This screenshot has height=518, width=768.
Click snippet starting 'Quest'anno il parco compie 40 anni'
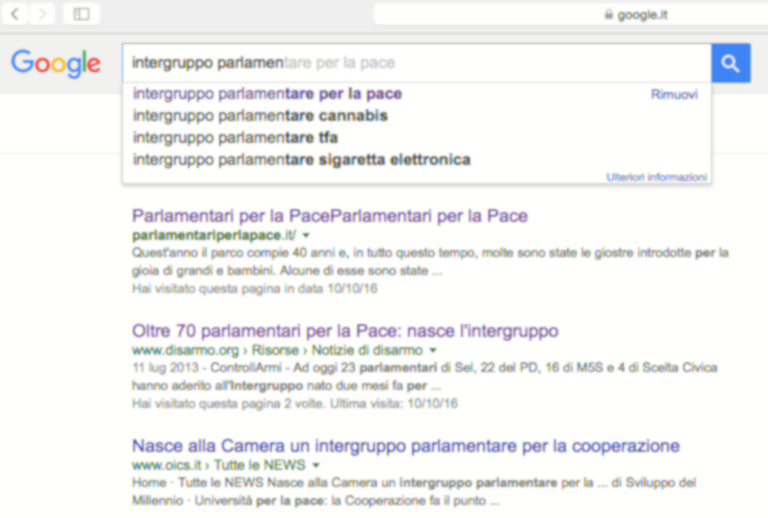[x=430, y=261]
